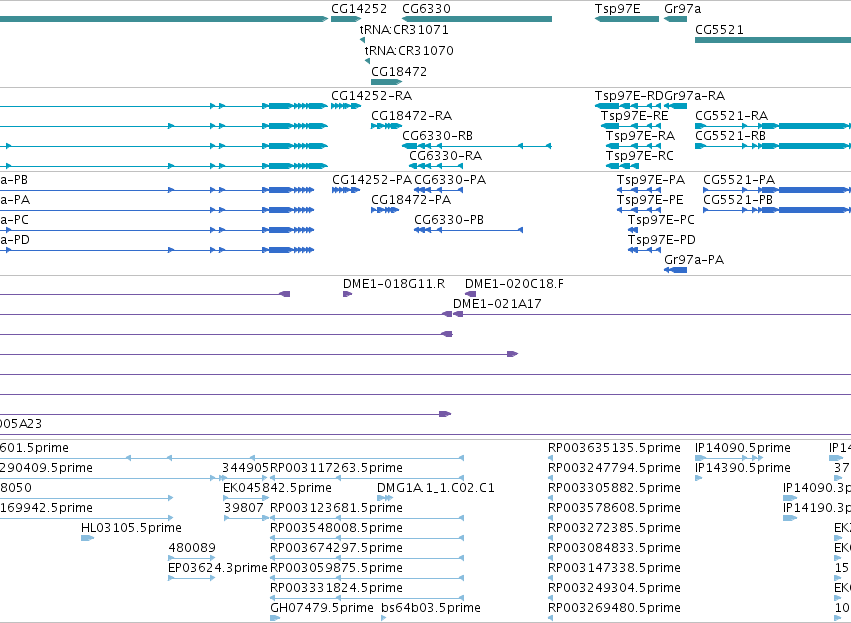Click the IP14090.5prime EST label
Viewport: 851px width, 623px height.
pyautogui.click(x=742, y=448)
